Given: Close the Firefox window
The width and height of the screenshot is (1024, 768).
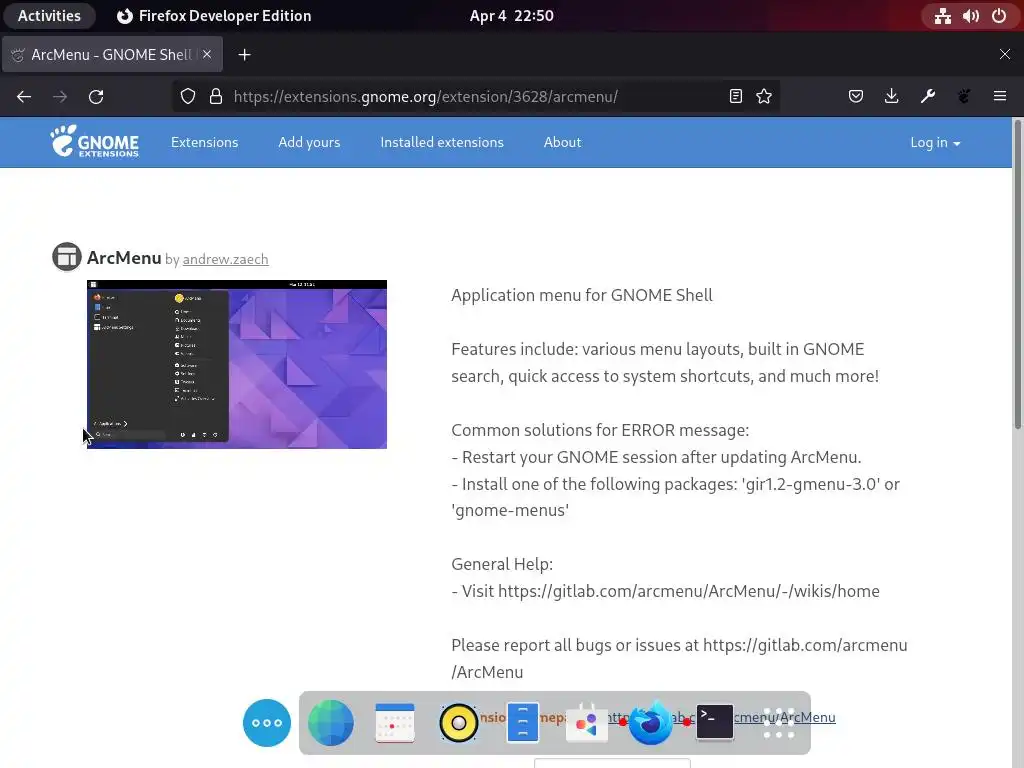Looking at the screenshot, I should coord(1004,54).
